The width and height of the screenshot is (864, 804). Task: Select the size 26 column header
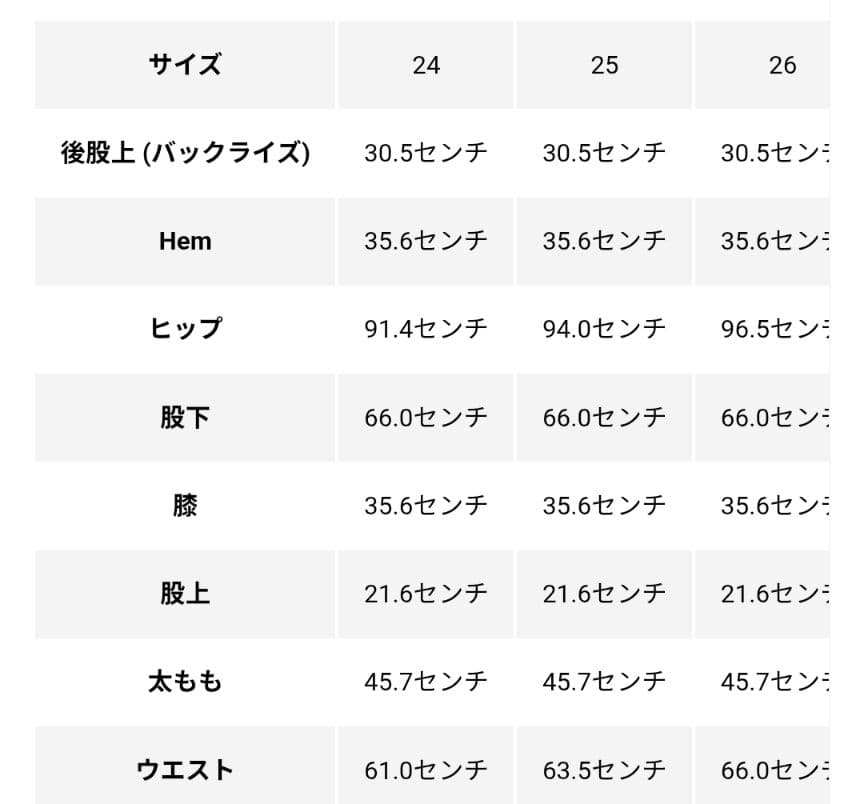[x=782, y=65]
